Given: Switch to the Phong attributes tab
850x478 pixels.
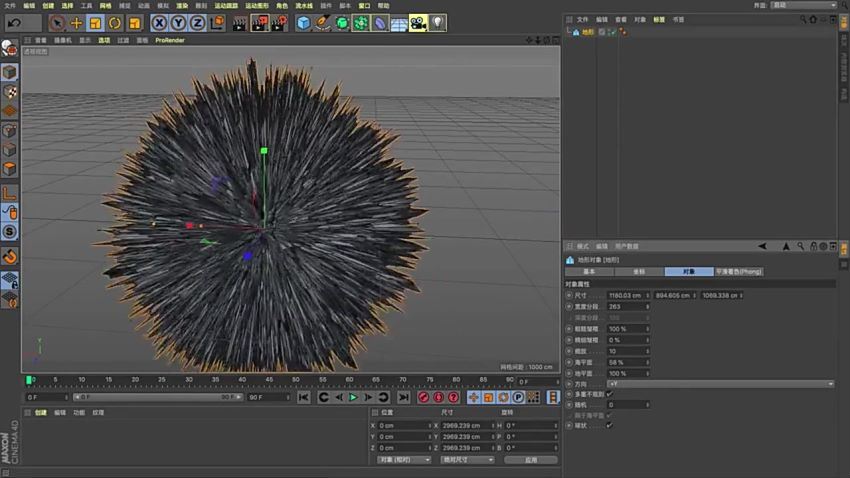Looking at the screenshot, I should [x=739, y=272].
